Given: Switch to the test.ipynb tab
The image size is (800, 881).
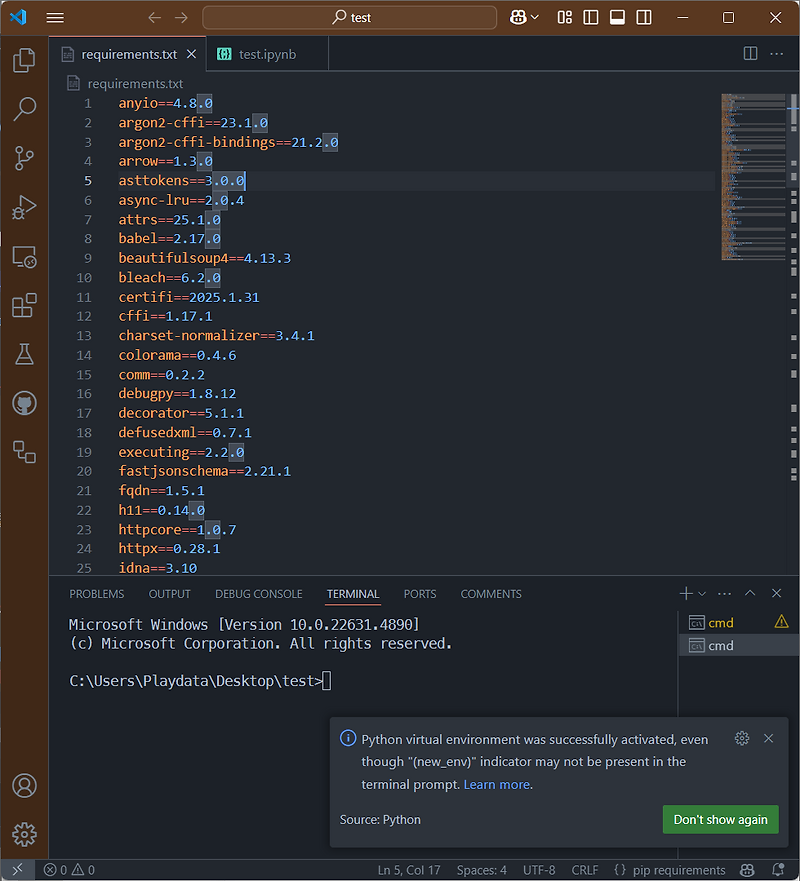Looking at the screenshot, I should pos(266,53).
